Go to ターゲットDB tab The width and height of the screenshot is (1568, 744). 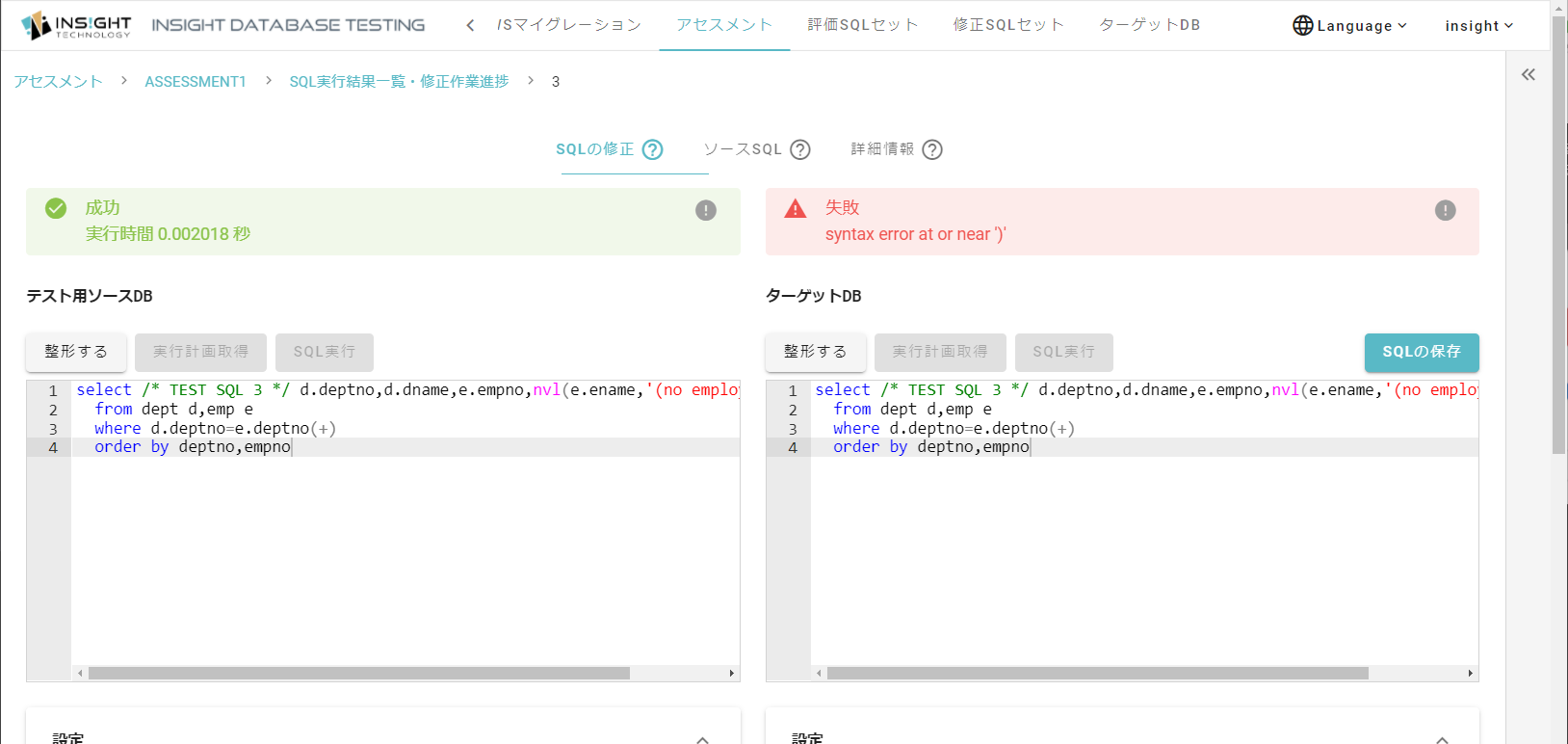[1150, 25]
